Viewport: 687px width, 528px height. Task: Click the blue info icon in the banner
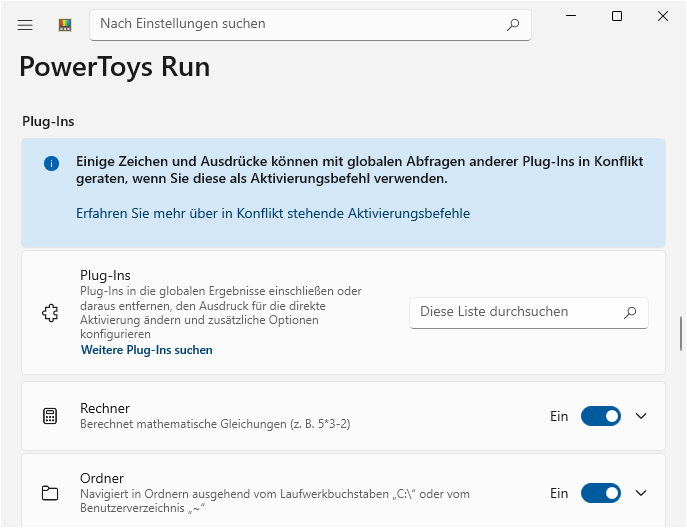(51, 164)
